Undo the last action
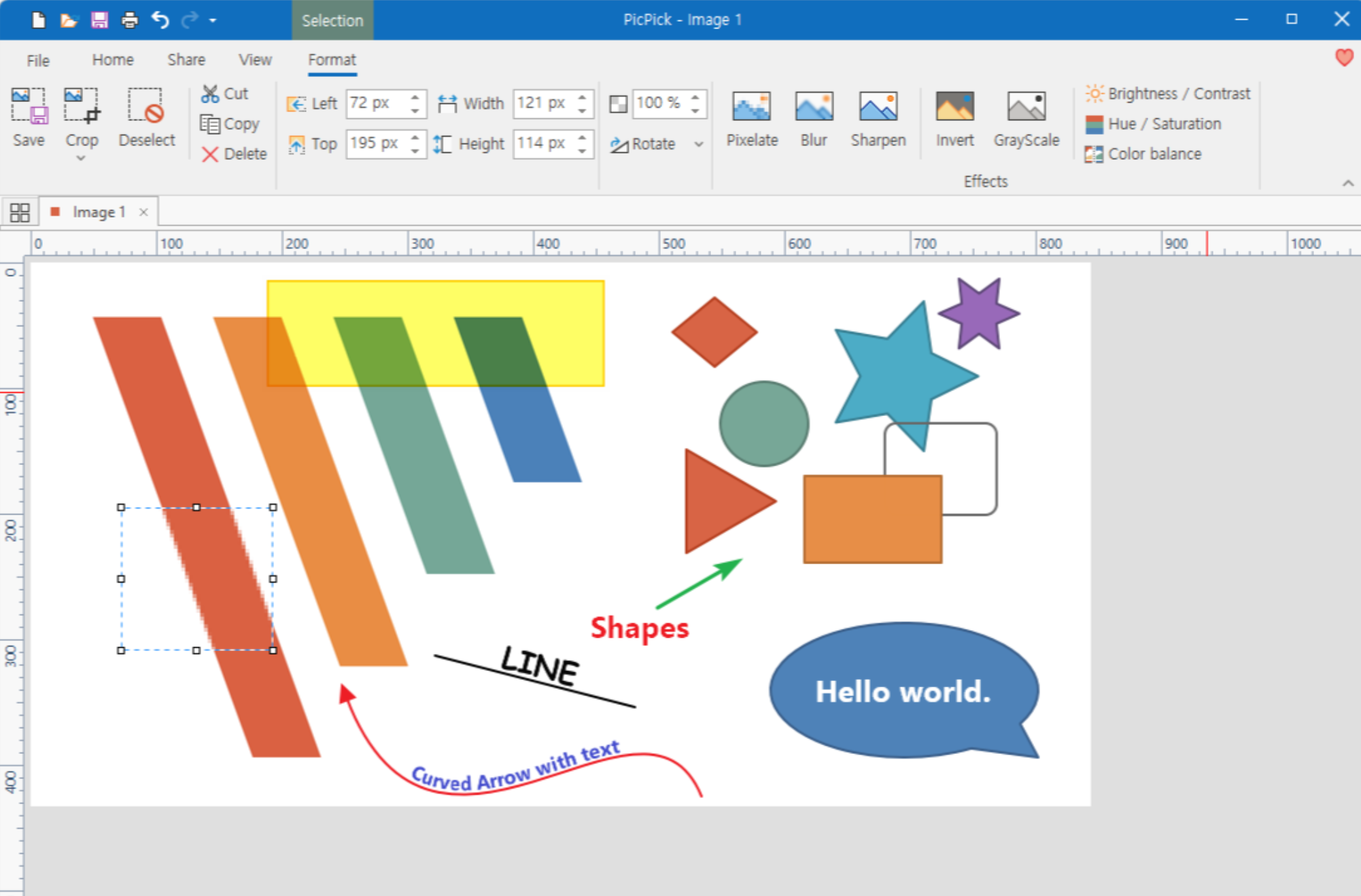Screen dimensions: 1361x896 [x=160, y=20]
